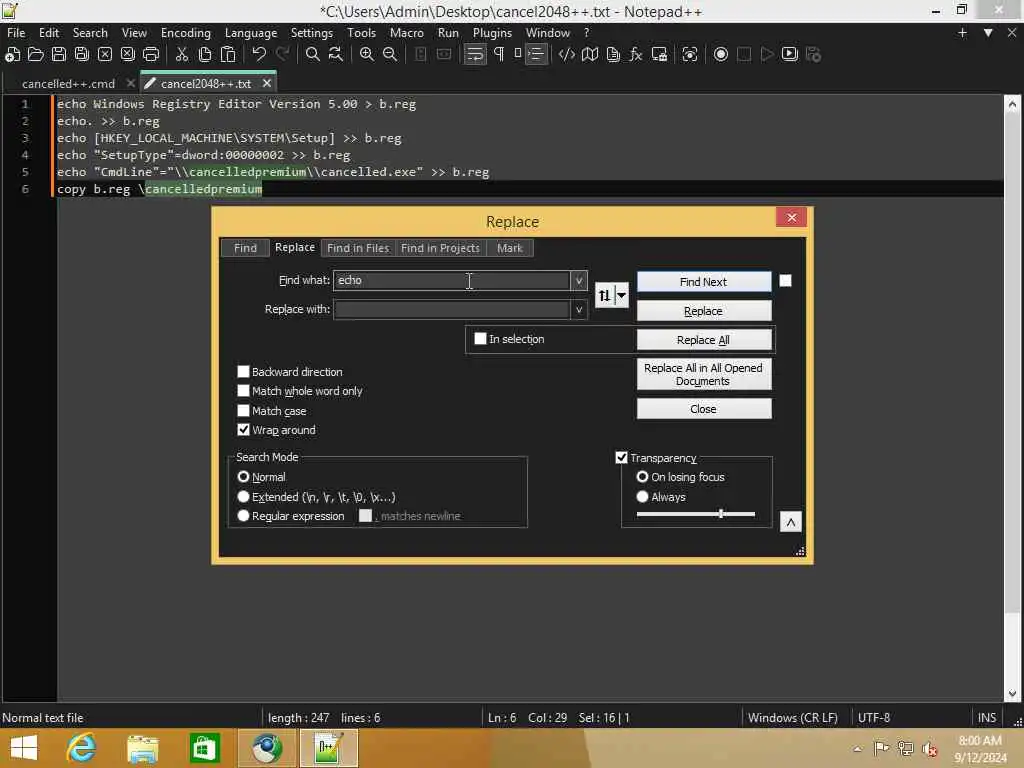This screenshot has width=1024, height=768.
Task: Toggle In selection checkbox
Action: pos(481,339)
